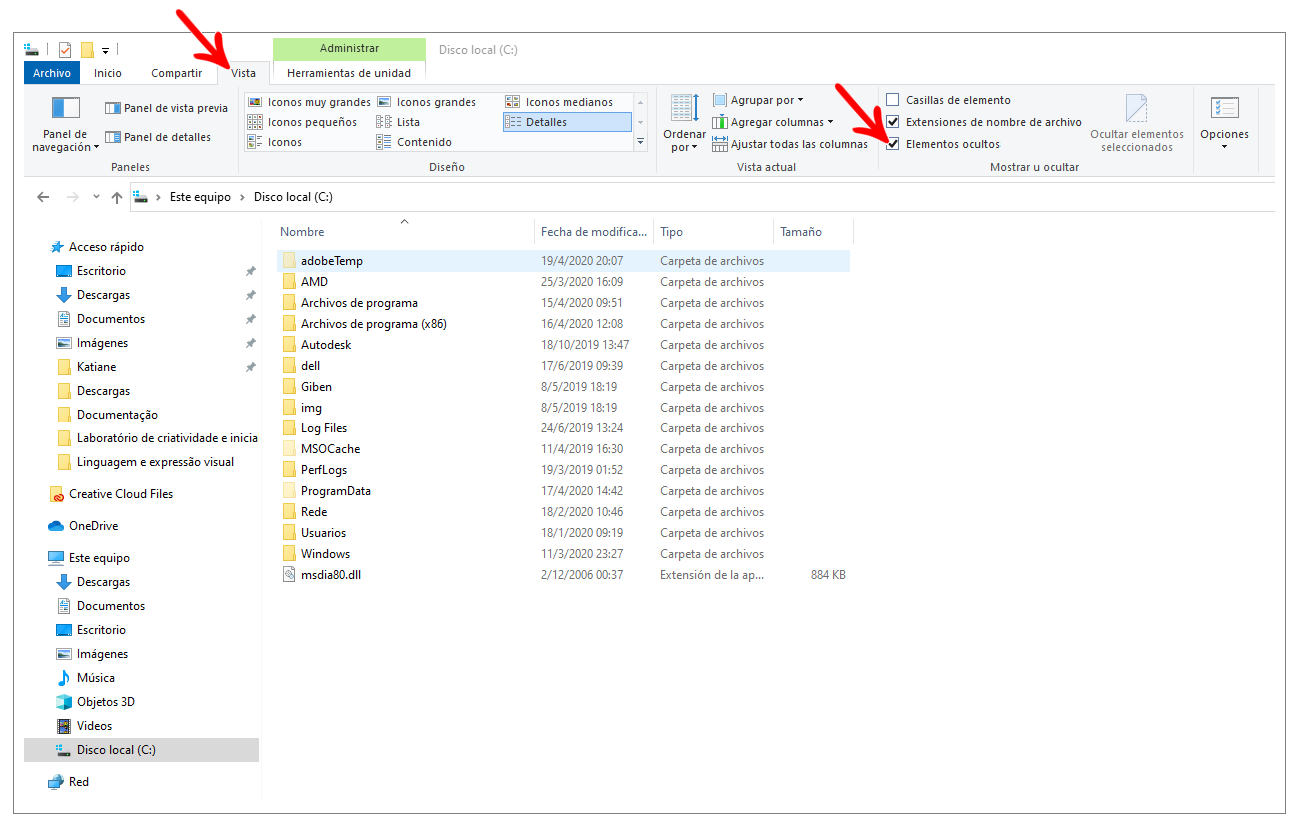Choose Iconos pequeños layout
Screen dimensions: 1292x821
point(302,122)
